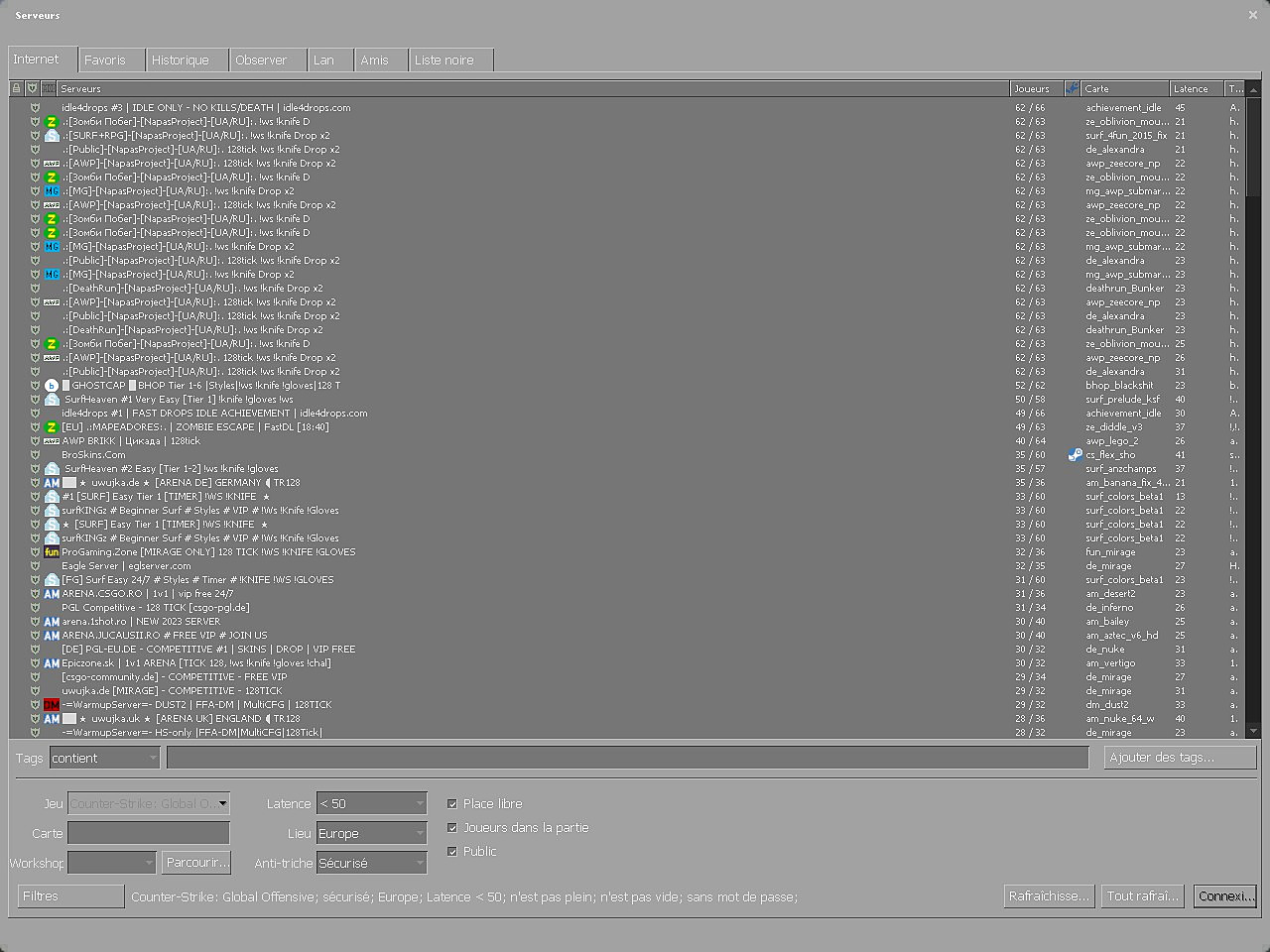Focus the Carte map filter field

pos(149,833)
